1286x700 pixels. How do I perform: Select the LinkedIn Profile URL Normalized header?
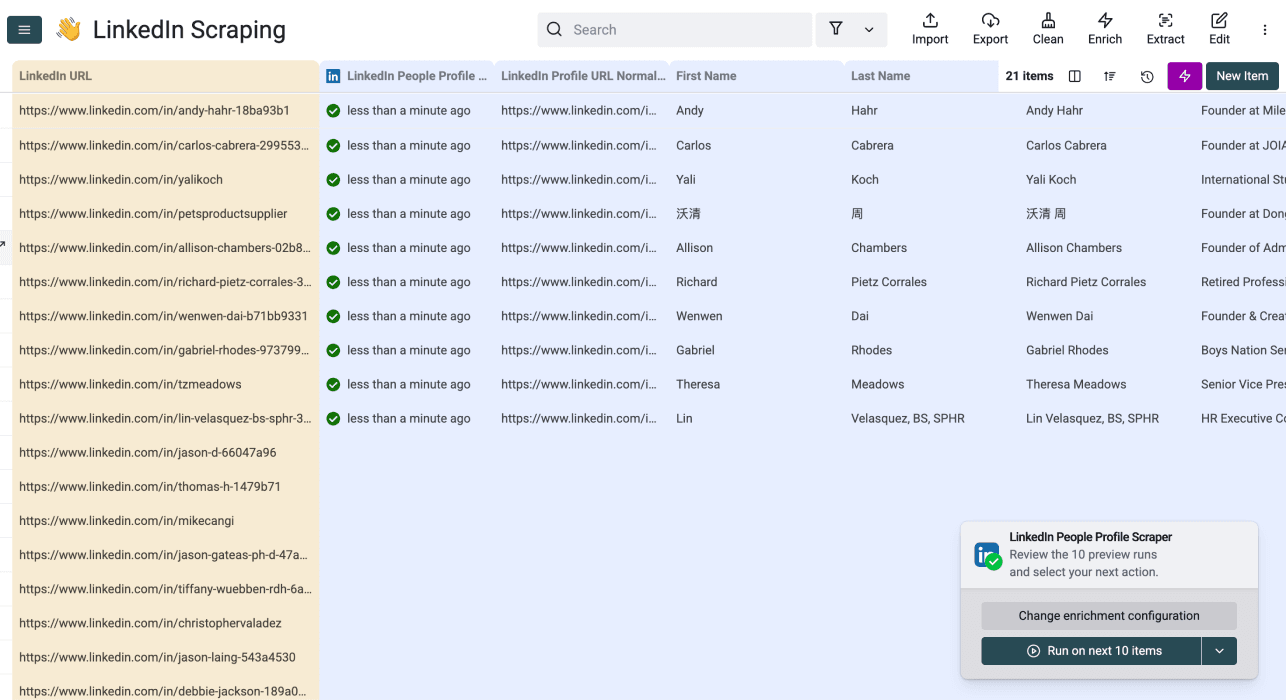pyautogui.click(x=582, y=76)
